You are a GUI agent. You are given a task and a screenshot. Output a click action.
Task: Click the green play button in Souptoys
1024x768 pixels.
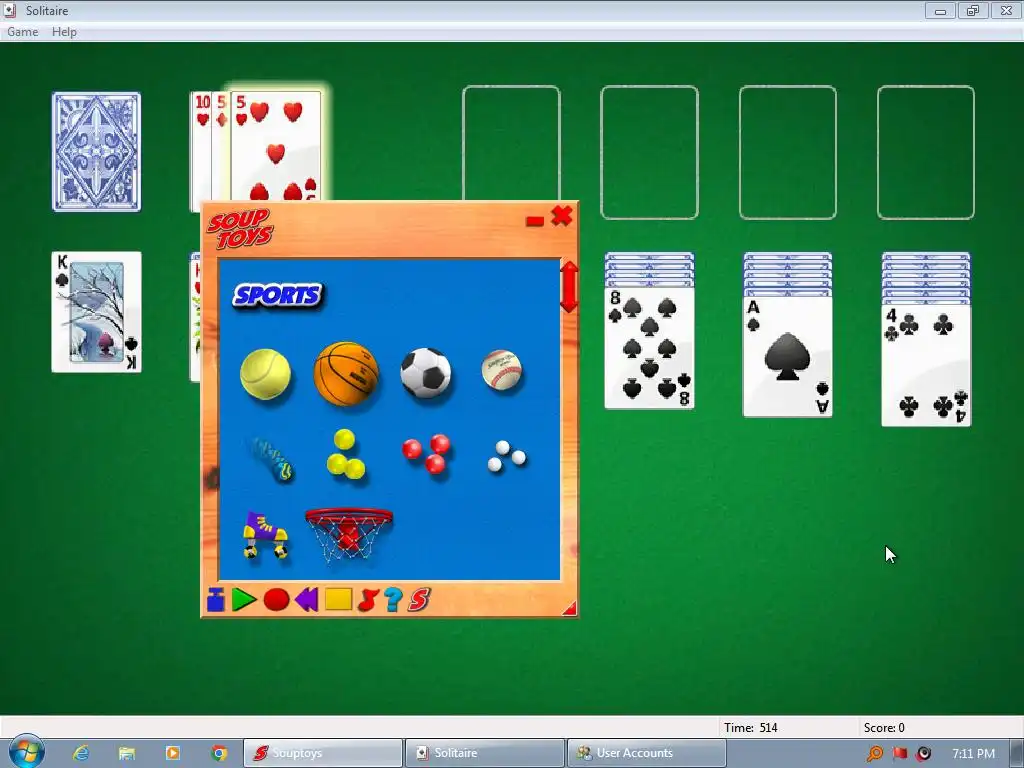point(244,600)
